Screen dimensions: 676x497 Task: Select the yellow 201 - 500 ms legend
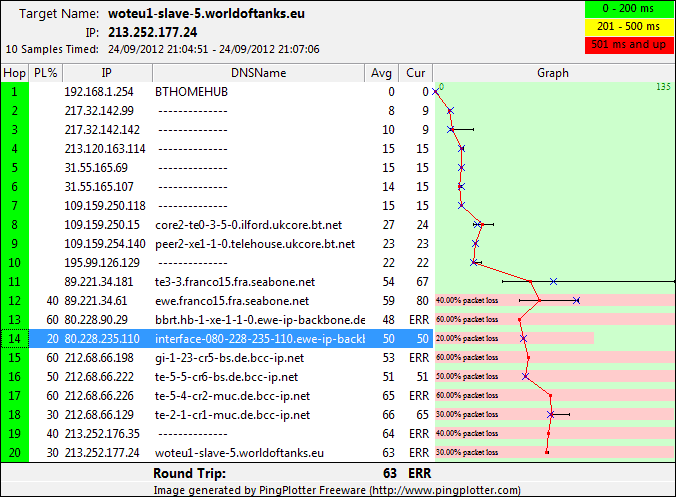[629, 27]
